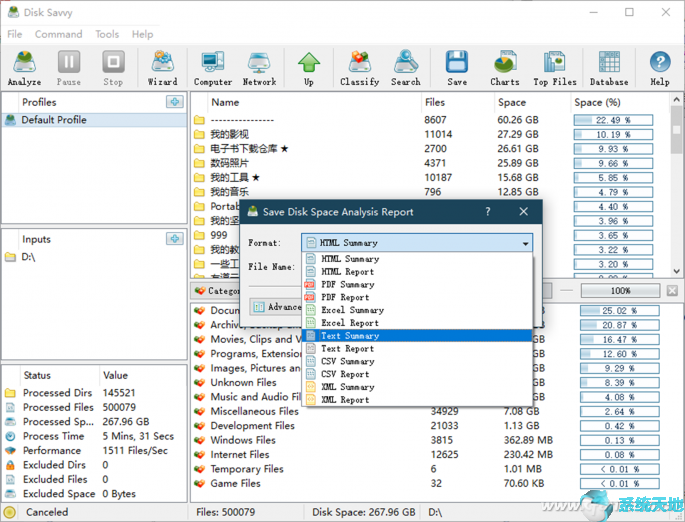Close the Save Disk Space Analysis Report dialog
The width and height of the screenshot is (685, 522).
coord(523,212)
